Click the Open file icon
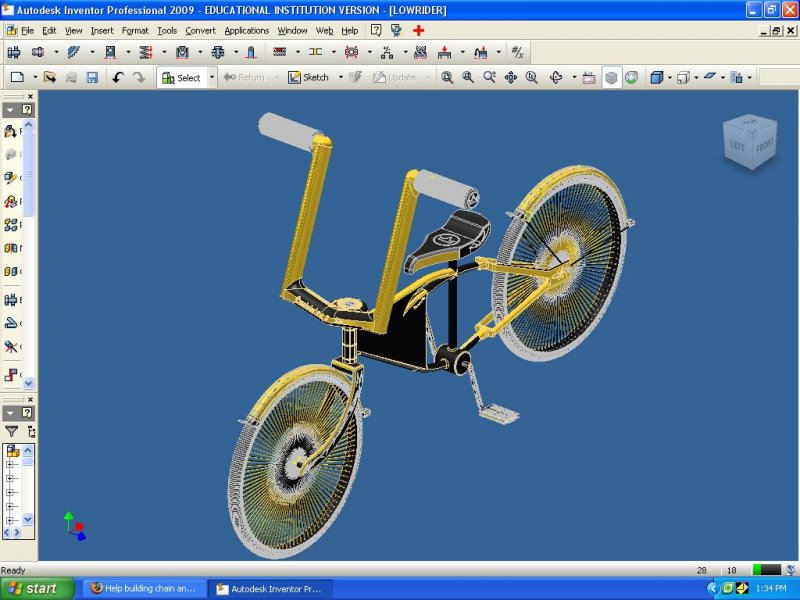Screen dimensions: 800x600 pos(49,78)
